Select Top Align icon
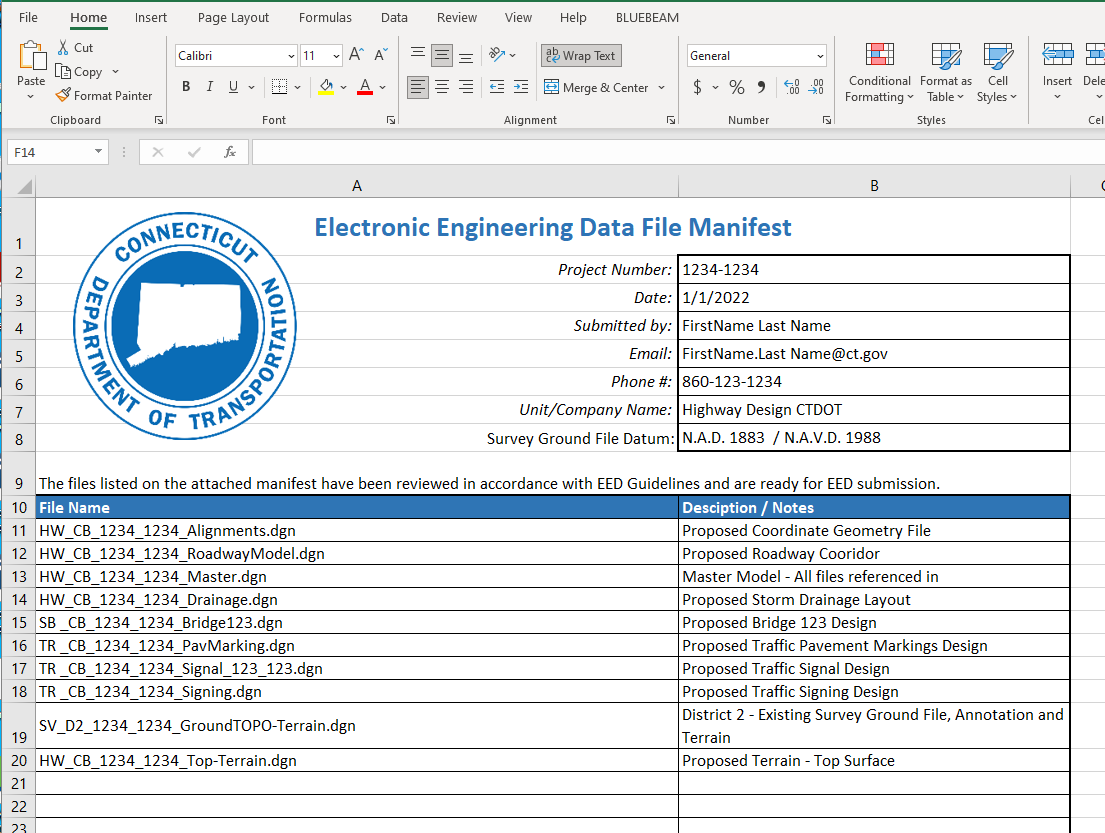This screenshot has height=833, width=1105. (x=417, y=55)
